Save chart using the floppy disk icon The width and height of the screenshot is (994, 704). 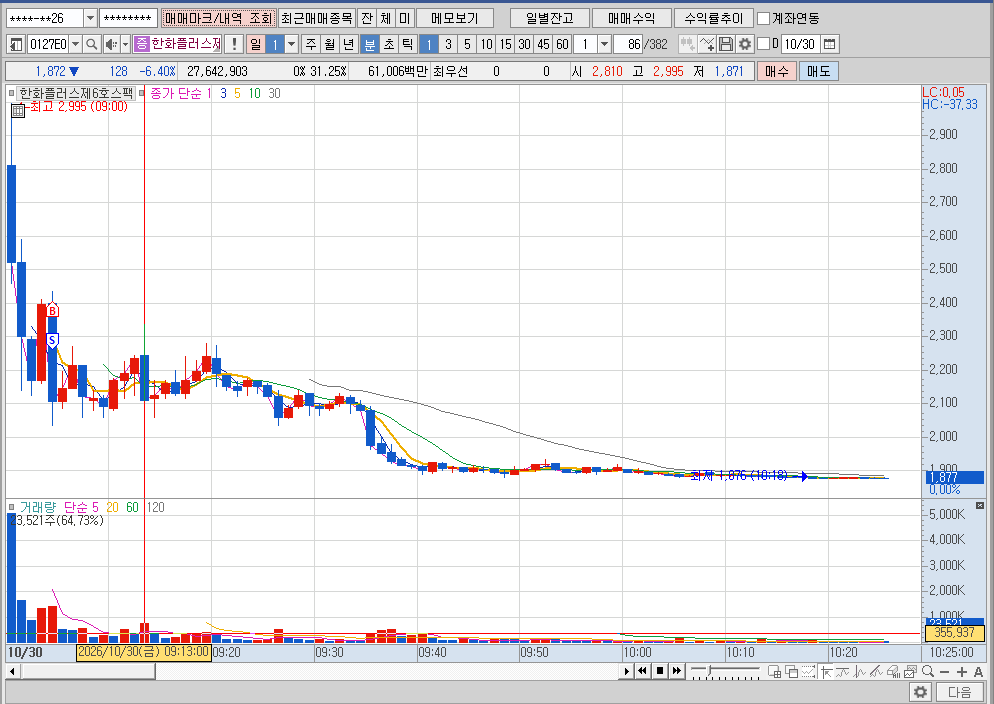click(x=726, y=44)
